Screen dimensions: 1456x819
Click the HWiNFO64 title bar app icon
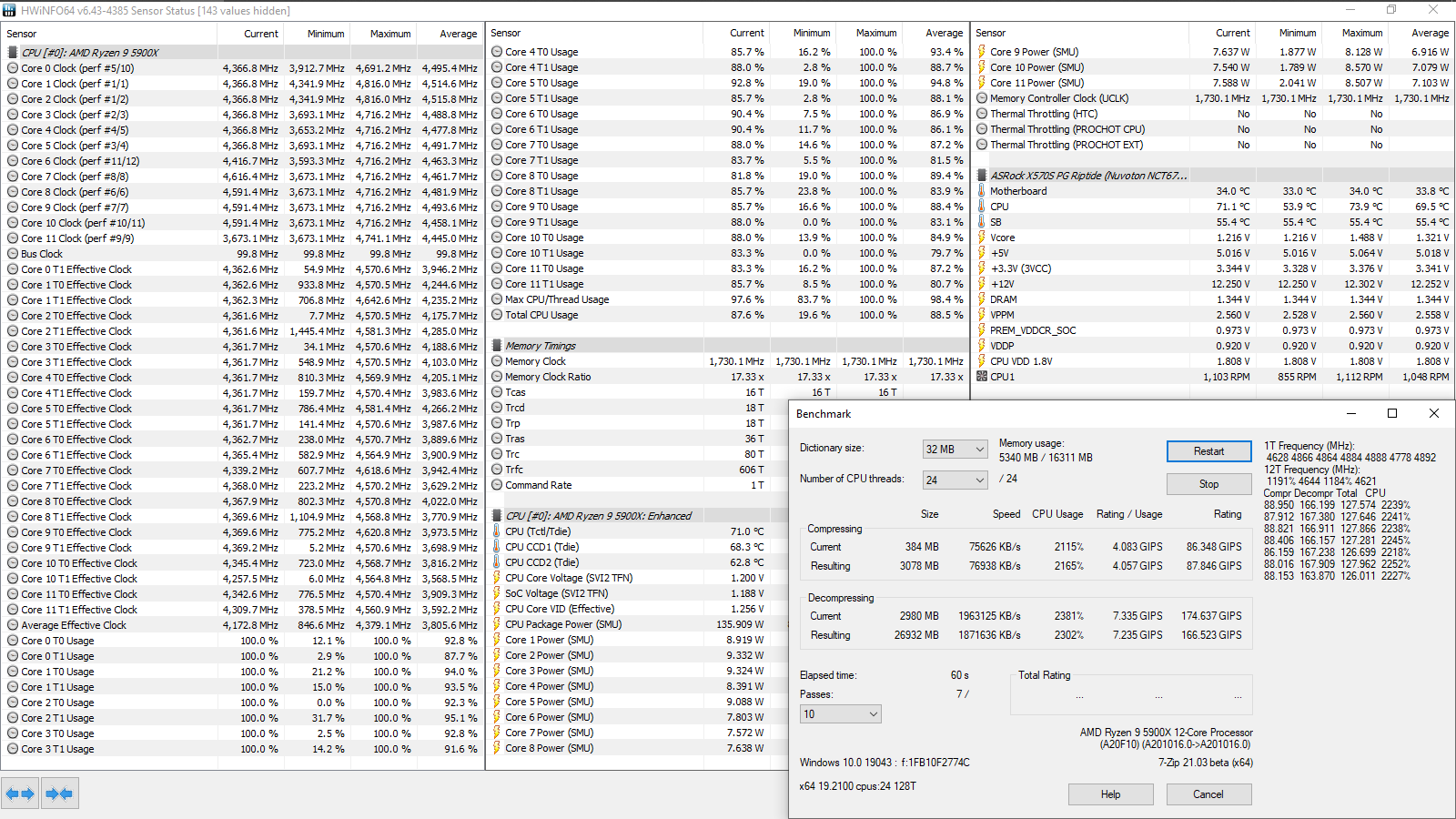pyautogui.click(x=9, y=10)
